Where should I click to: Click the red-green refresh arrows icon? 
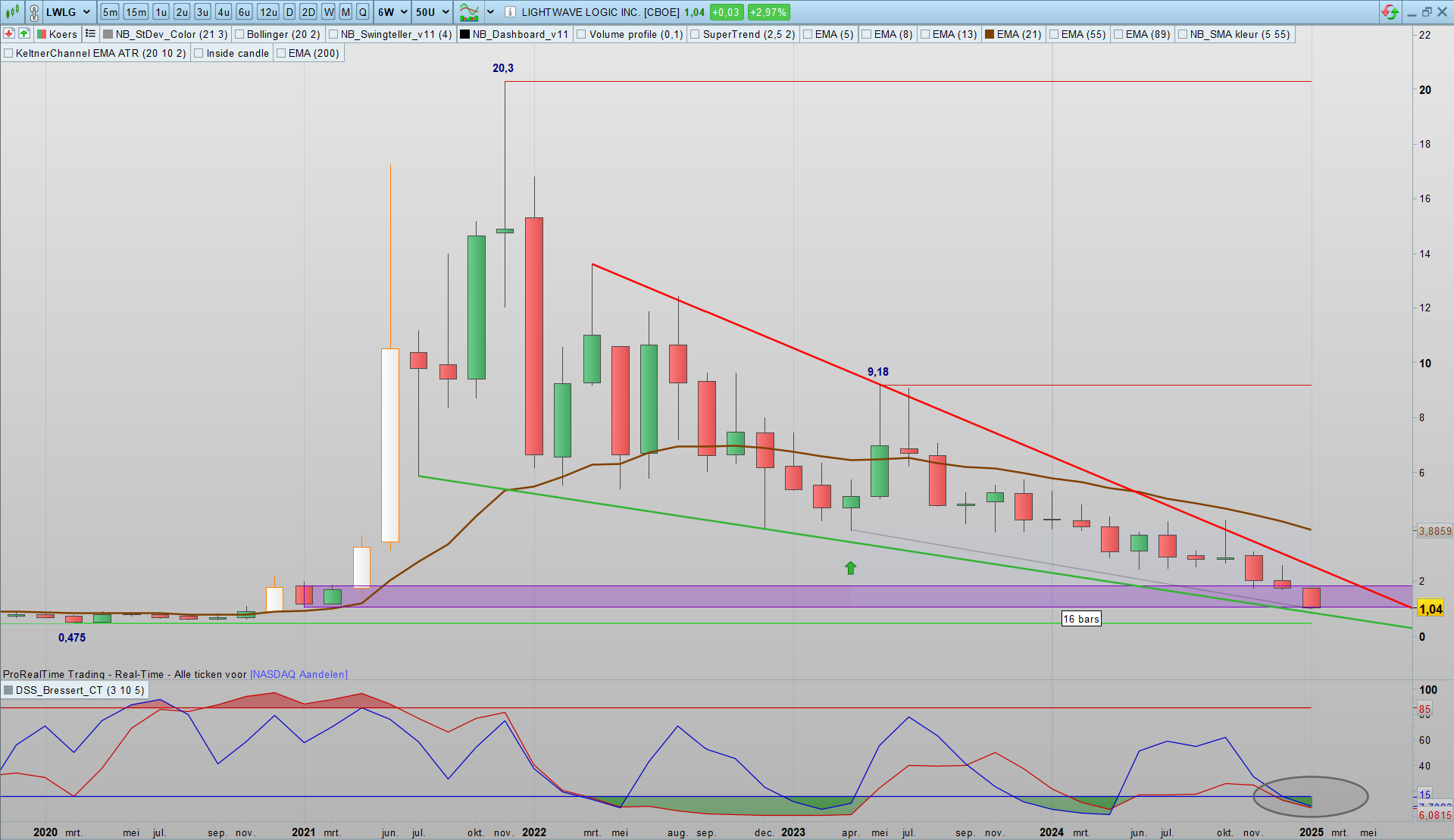pos(1390,12)
